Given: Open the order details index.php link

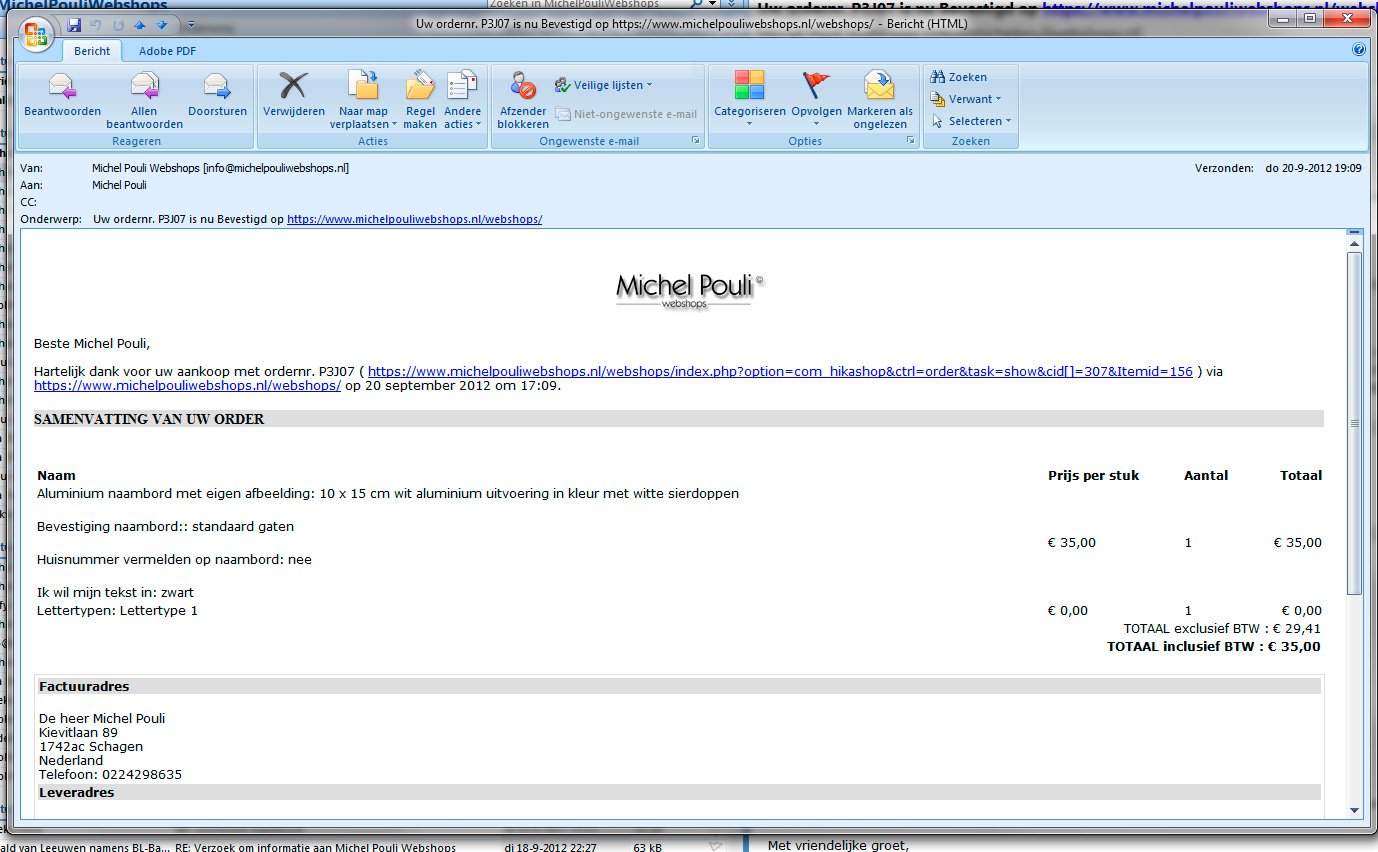Looking at the screenshot, I should coord(780,371).
